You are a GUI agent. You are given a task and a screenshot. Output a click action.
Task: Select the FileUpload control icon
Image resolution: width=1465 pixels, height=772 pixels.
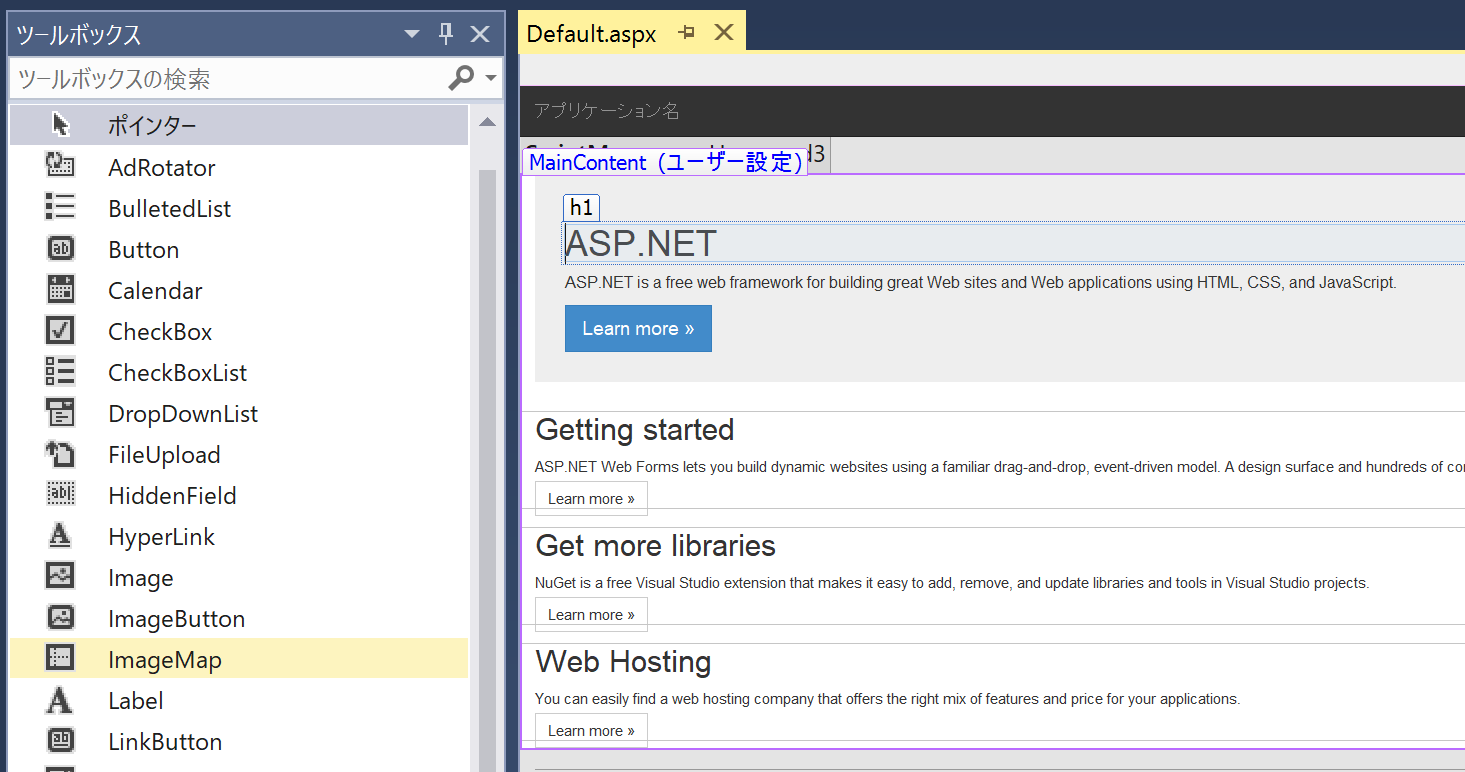[165, 454]
